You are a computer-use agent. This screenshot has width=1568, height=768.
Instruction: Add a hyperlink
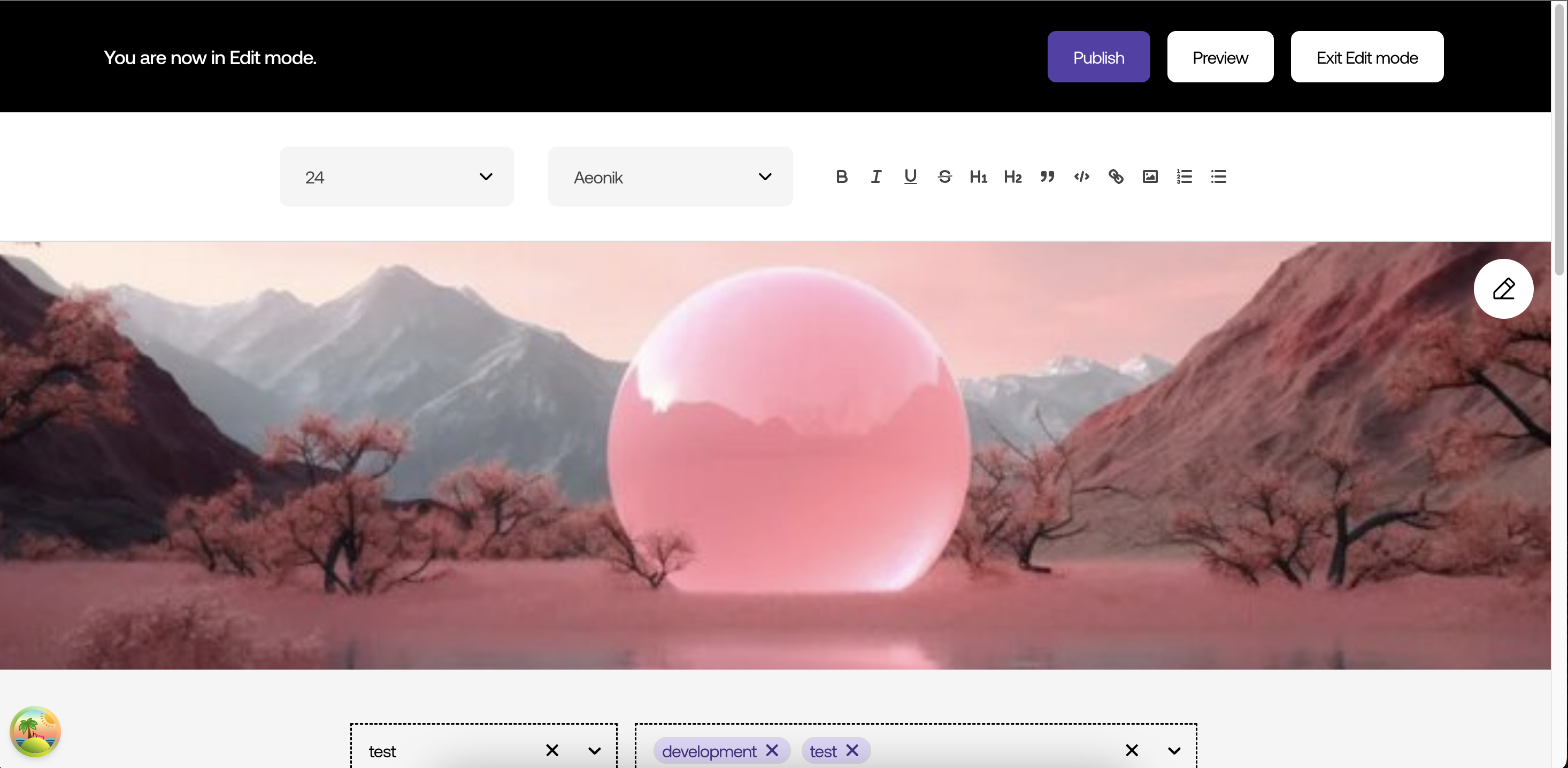point(1116,176)
